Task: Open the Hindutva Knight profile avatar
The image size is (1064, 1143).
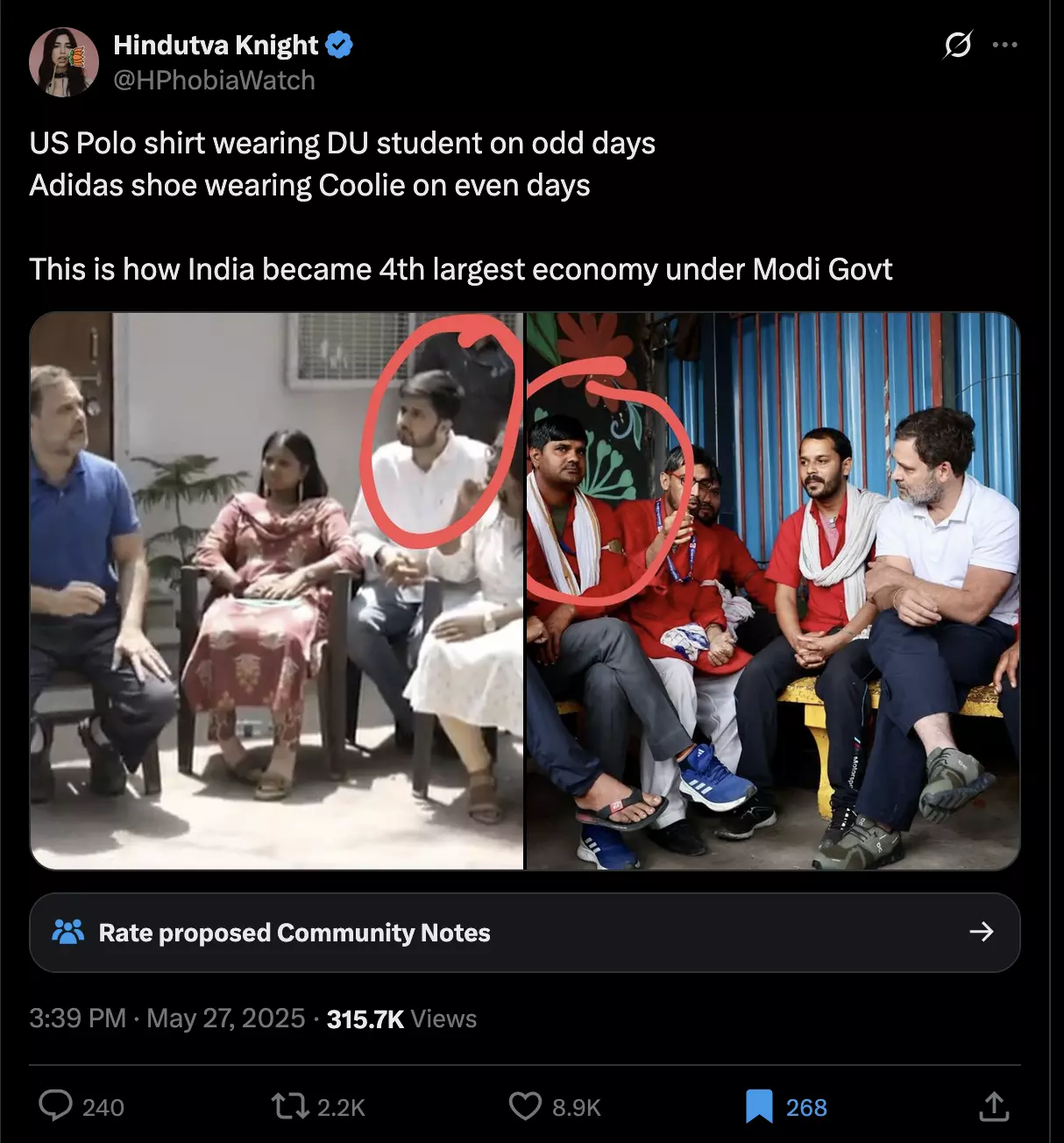Action: click(x=63, y=62)
